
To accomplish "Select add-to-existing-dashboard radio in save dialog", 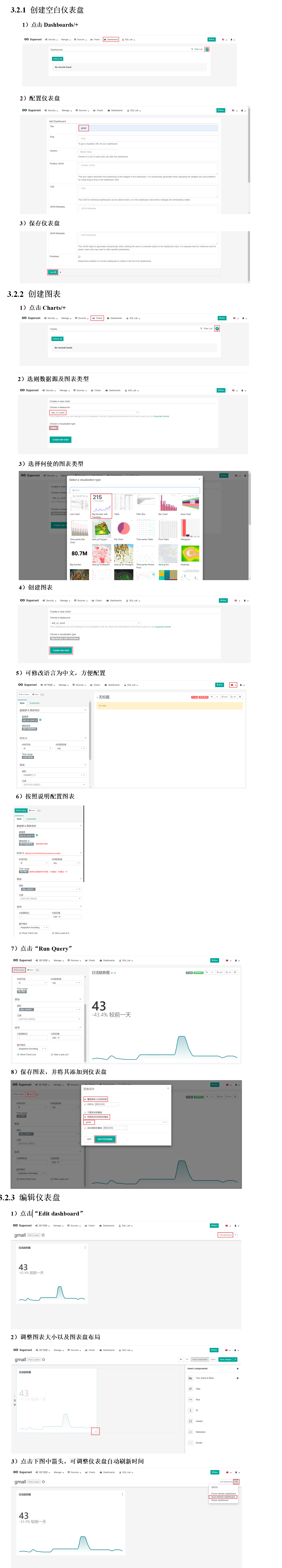I will [85, 1117].
